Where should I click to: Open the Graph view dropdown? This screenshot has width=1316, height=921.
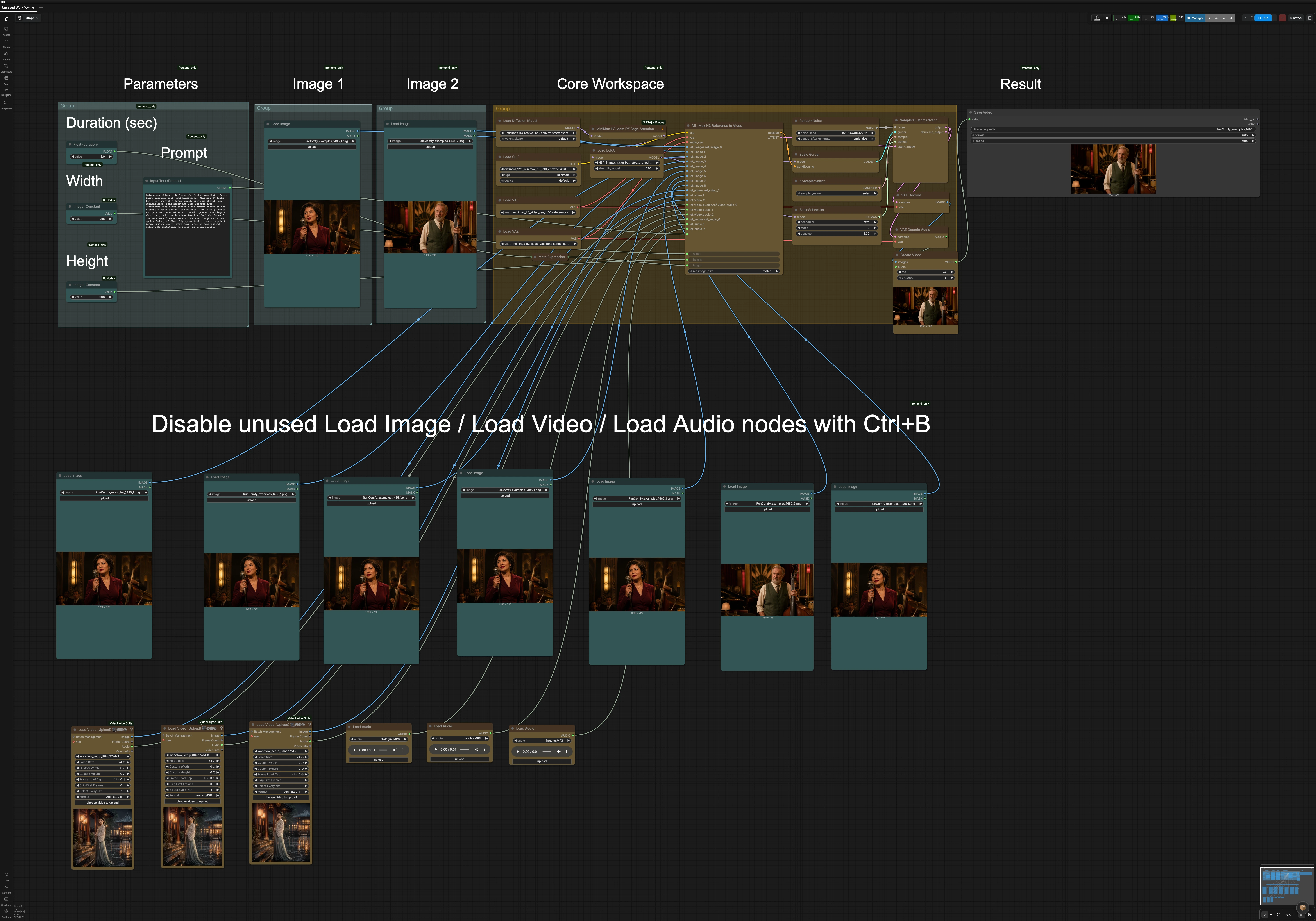pyautogui.click(x=32, y=18)
